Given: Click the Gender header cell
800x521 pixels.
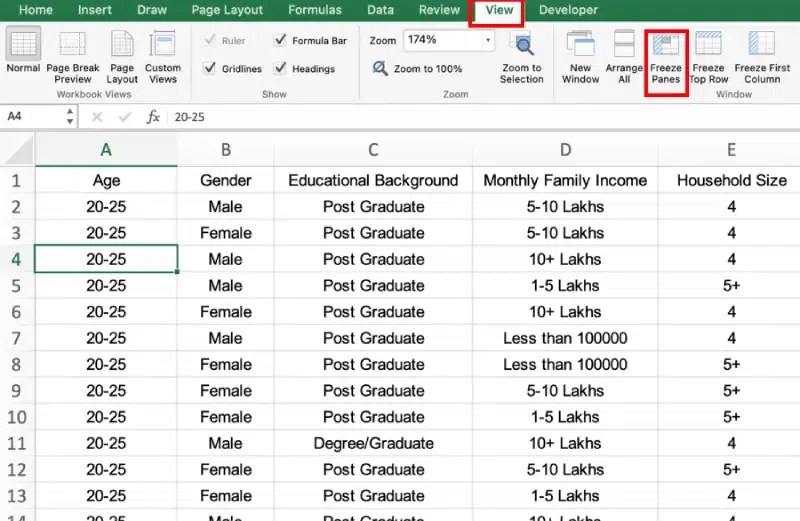Looking at the screenshot, I should pos(226,180).
